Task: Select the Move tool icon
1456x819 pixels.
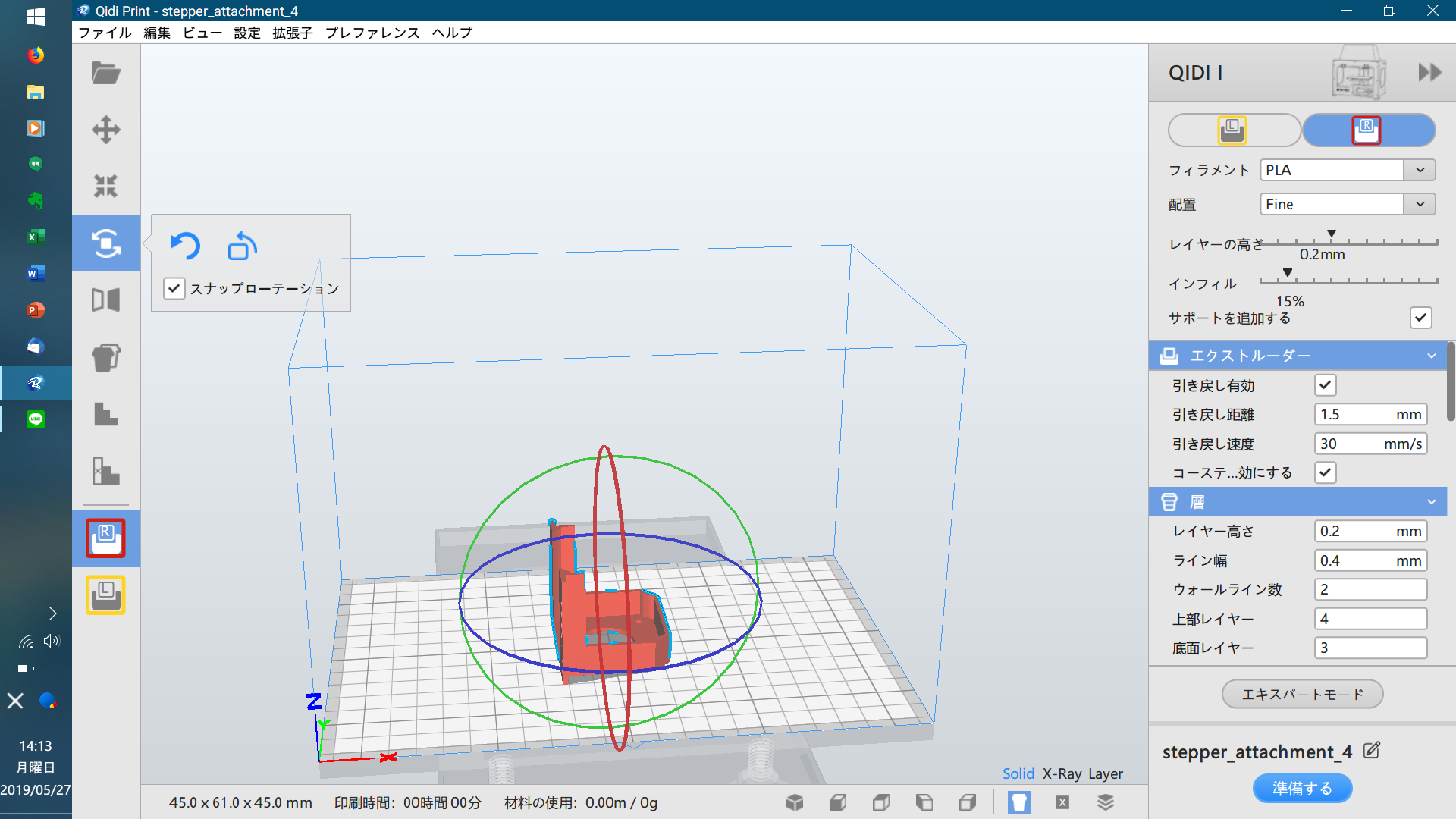Action: click(105, 130)
